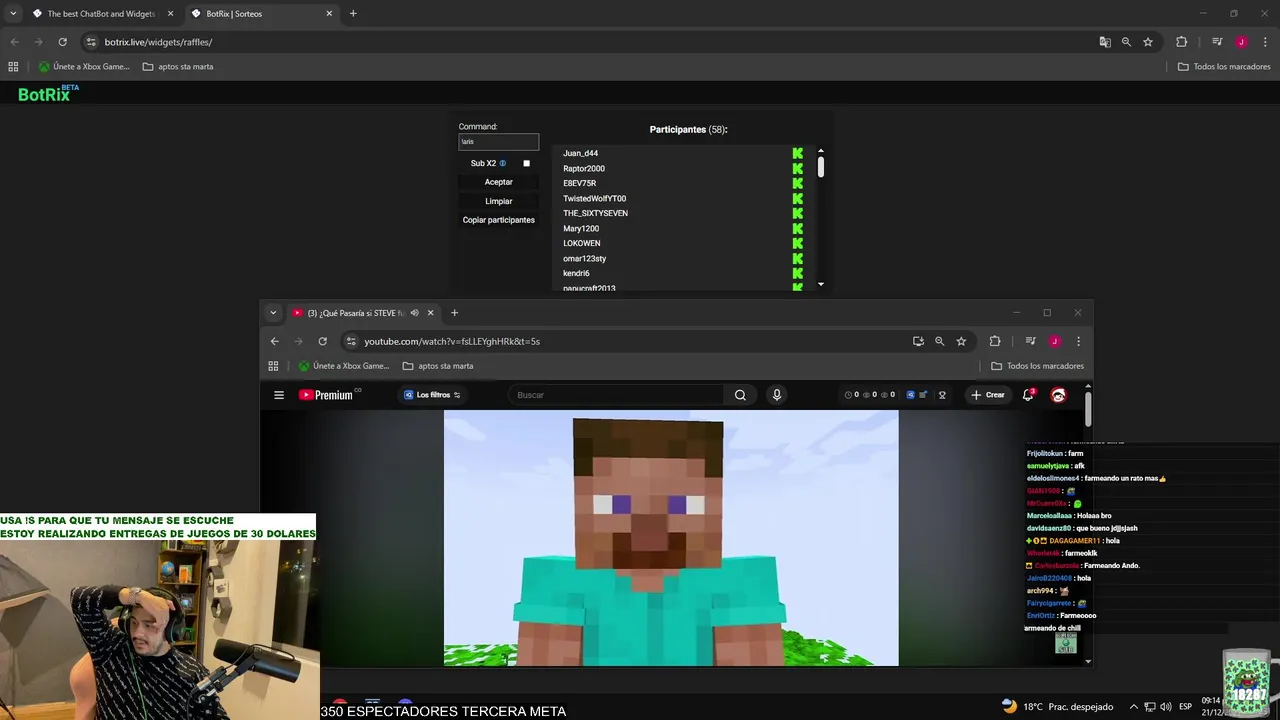Open the tab search dropdown in the BotRix window

(x=13, y=14)
